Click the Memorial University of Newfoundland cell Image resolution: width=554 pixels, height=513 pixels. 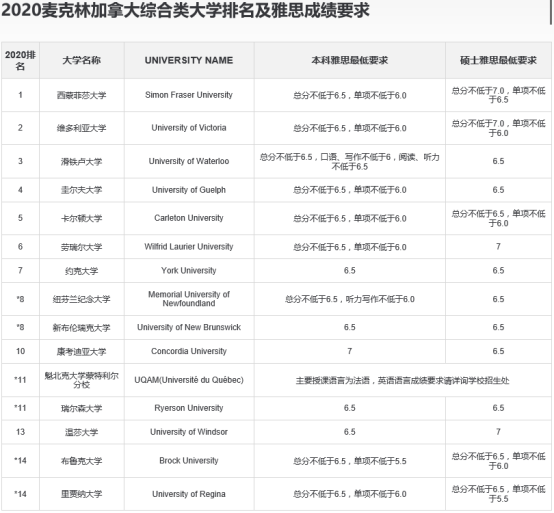[x=189, y=299]
